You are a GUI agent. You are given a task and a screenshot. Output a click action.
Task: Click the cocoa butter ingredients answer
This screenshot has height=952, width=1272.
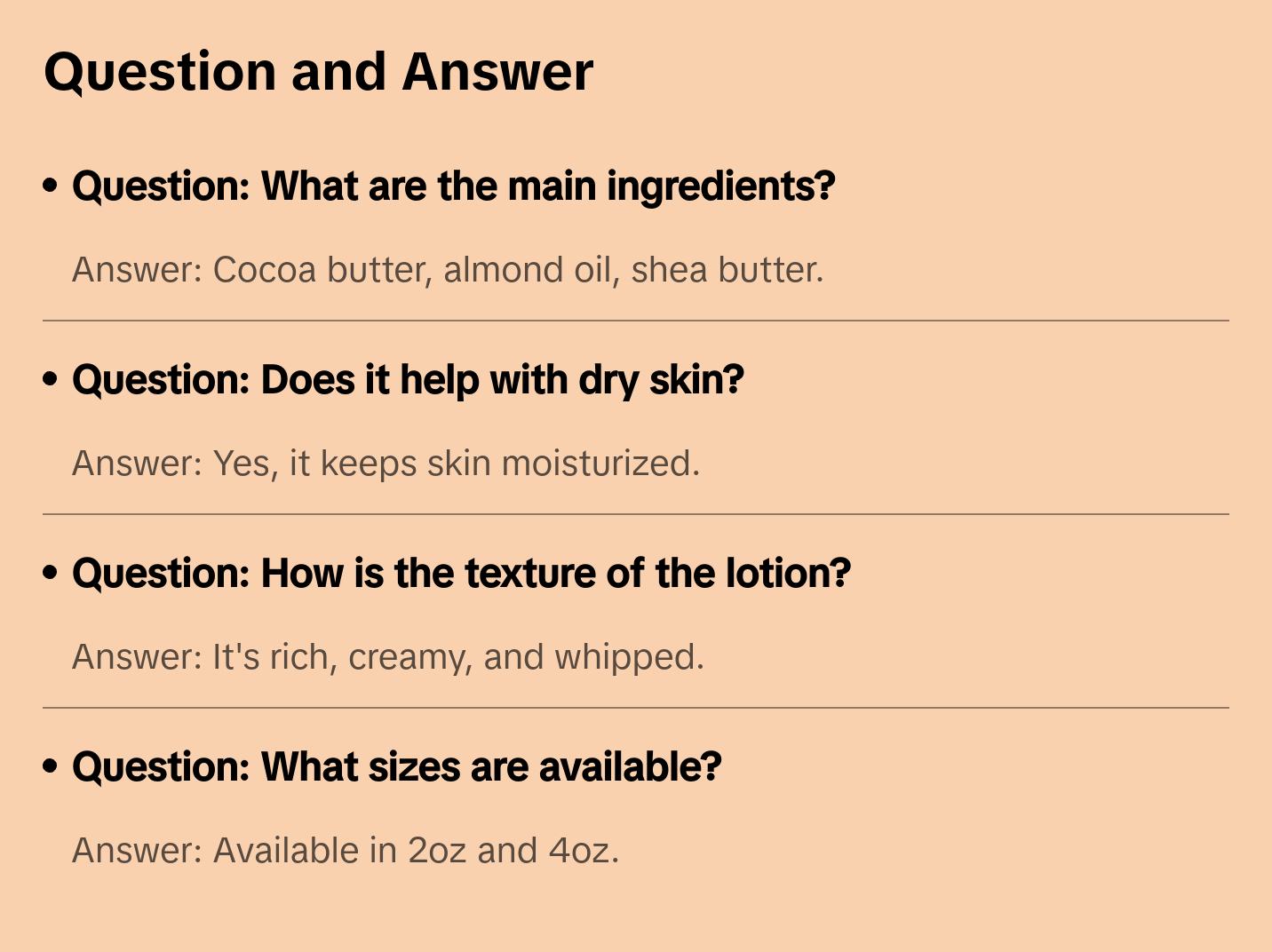[448, 270]
